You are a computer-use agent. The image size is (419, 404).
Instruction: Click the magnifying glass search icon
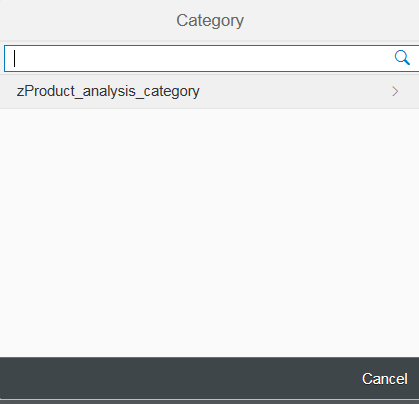pyautogui.click(x=402, y=58)
